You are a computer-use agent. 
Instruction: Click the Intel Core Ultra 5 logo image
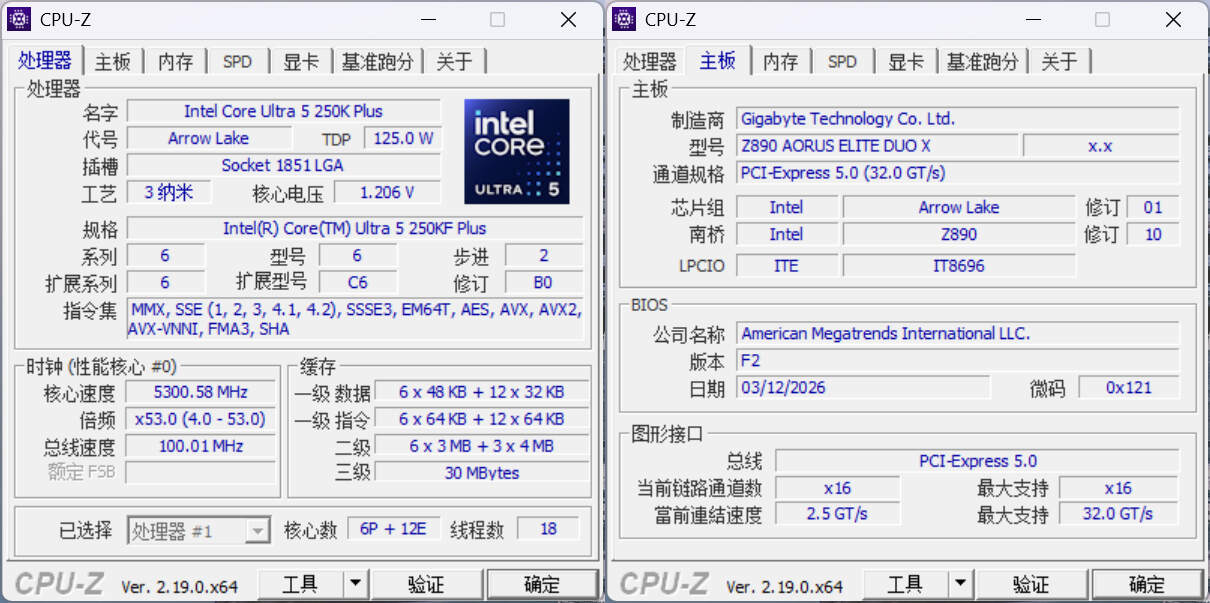coord(517,151)
